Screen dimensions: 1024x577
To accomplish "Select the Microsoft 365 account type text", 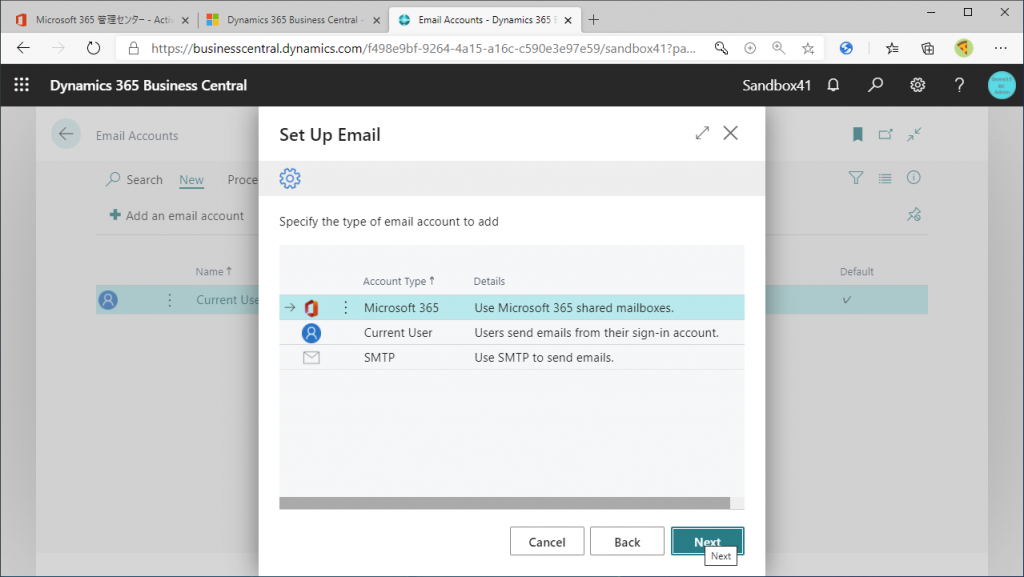I will click(x=401, y=307).
